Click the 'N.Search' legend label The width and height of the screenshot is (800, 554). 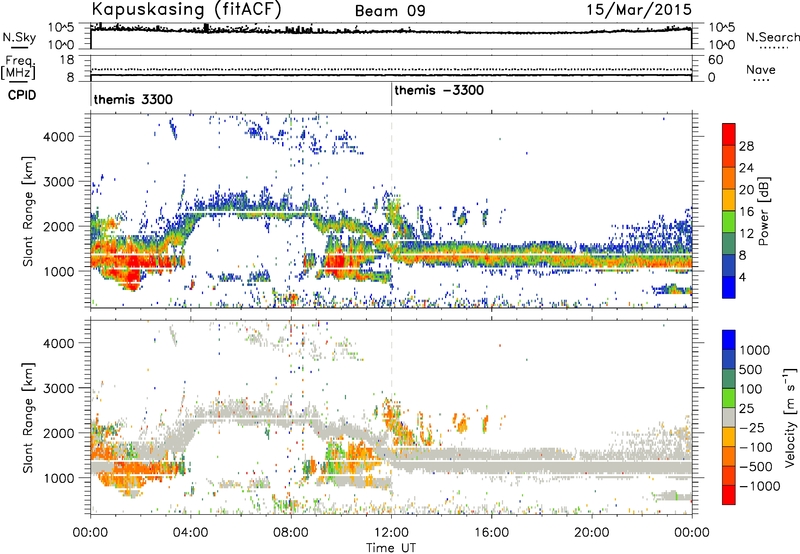point(772,37)
